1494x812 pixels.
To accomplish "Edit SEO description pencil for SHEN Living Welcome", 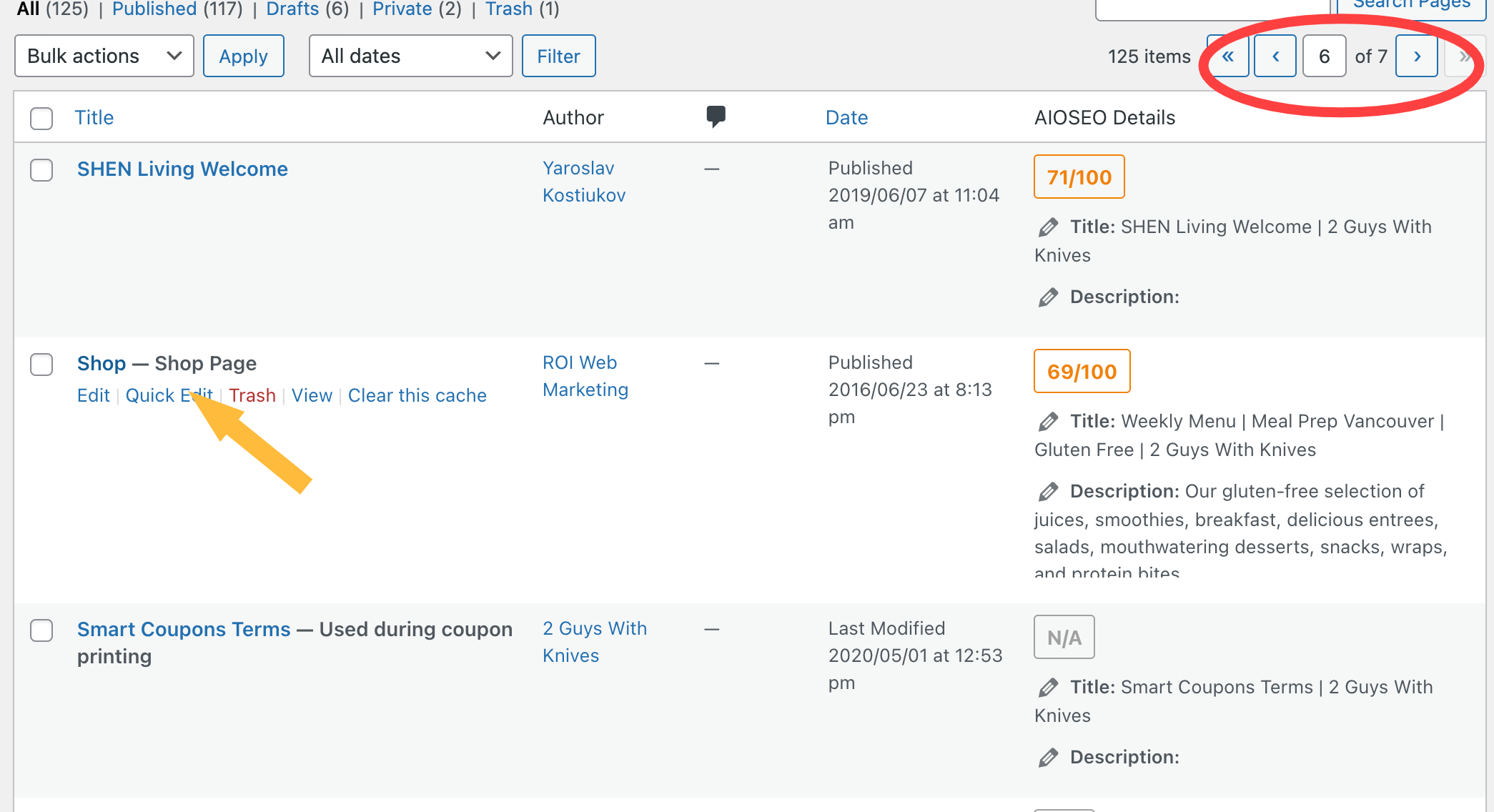I will (x=1048, y=297).
